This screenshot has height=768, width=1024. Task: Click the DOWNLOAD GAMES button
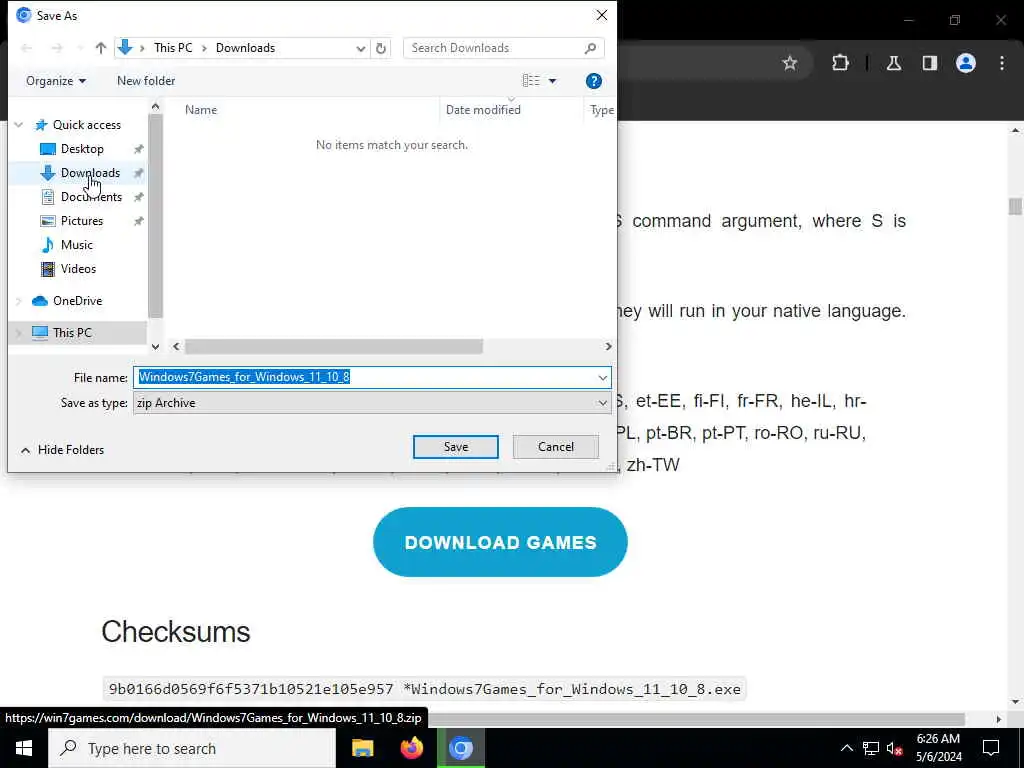(500, 542)
